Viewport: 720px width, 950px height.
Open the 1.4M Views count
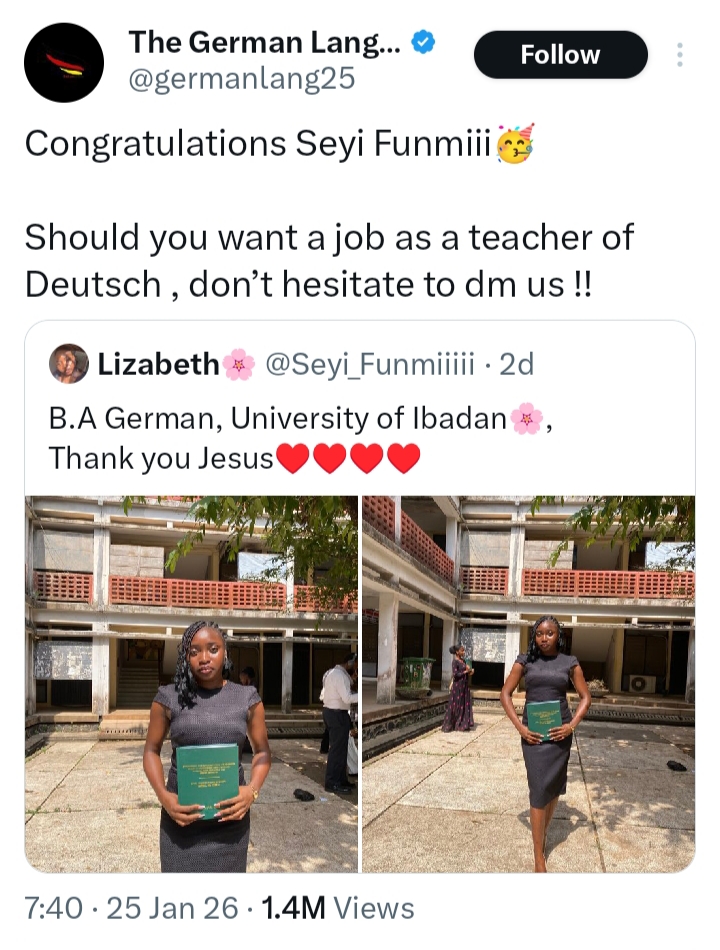pyautogui.click(x=338, y=909)
